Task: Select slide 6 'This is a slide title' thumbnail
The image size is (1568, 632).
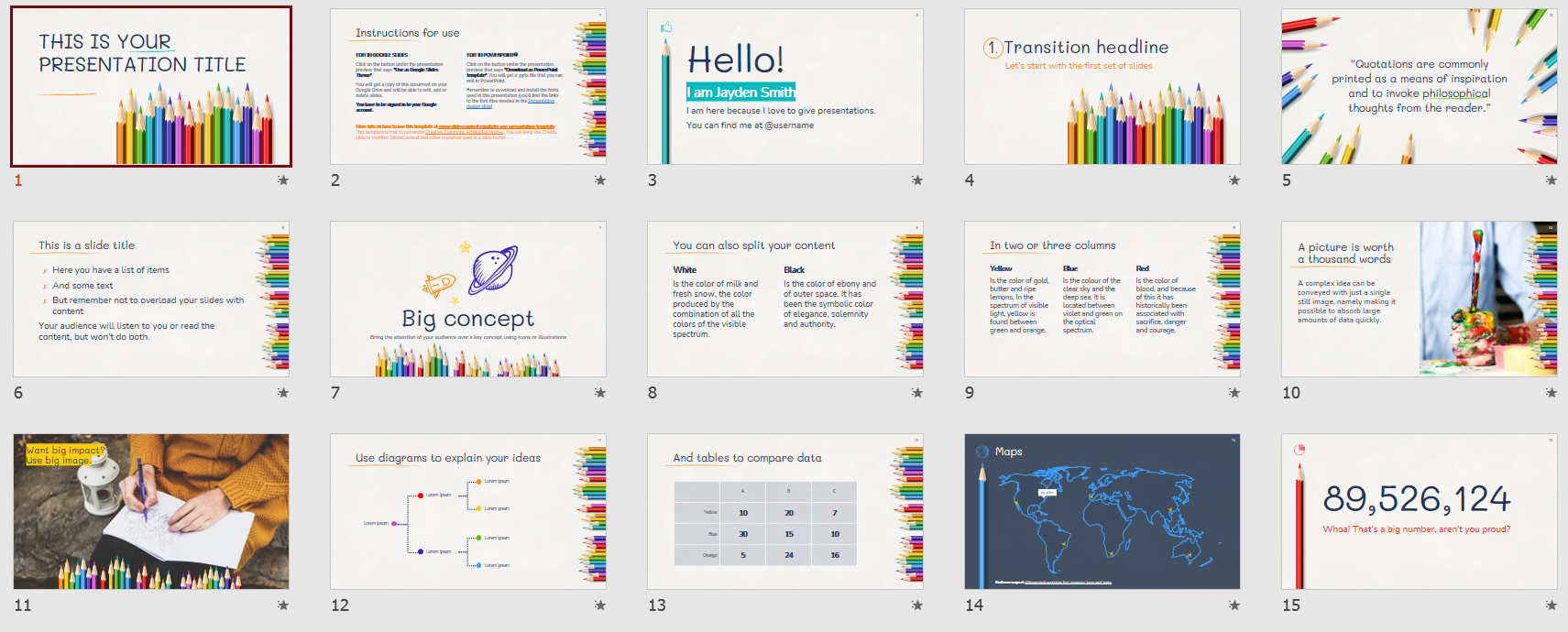Action: tap(151, 300)
